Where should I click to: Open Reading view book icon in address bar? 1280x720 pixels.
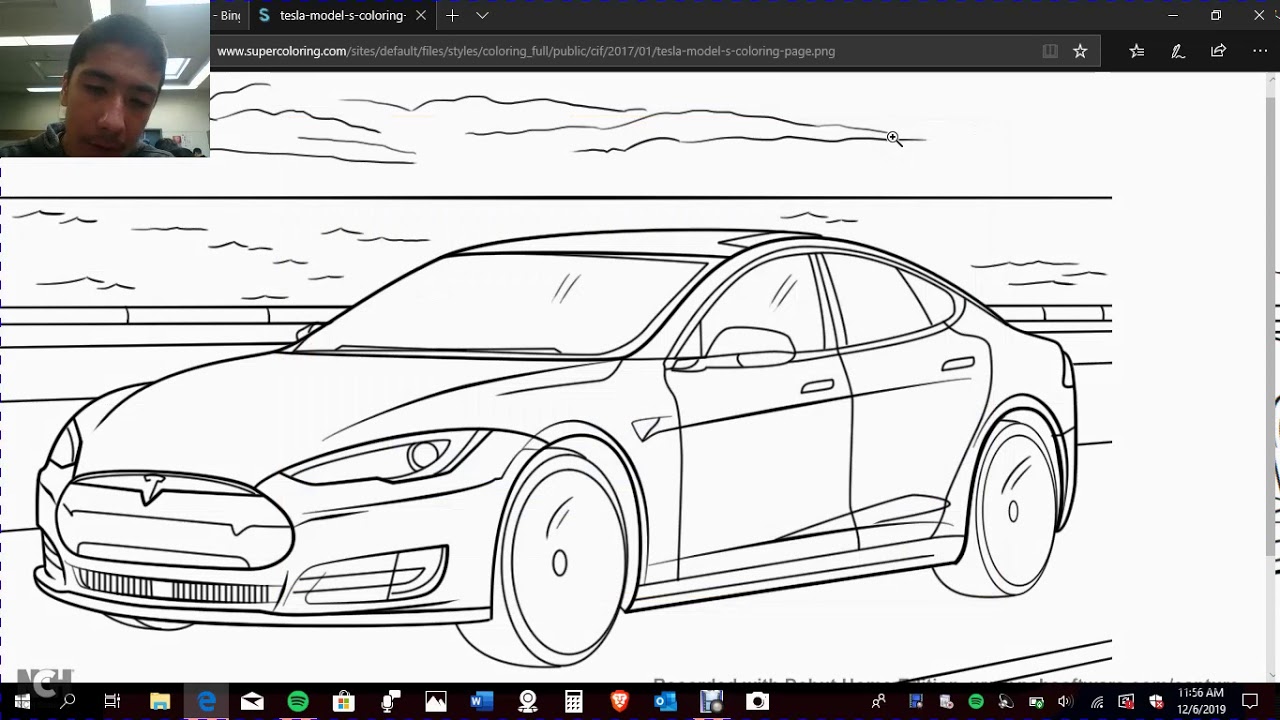(1050, 51)
